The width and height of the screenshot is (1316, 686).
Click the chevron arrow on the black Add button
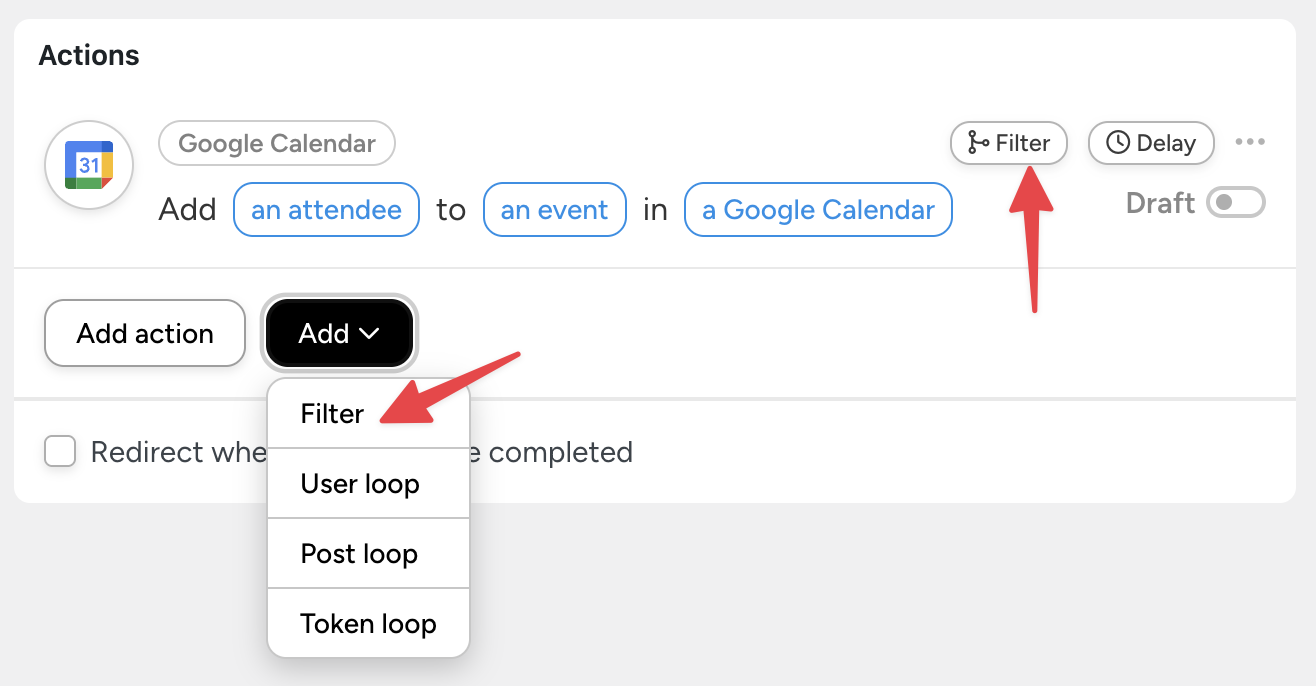click(x=369, y=334)
